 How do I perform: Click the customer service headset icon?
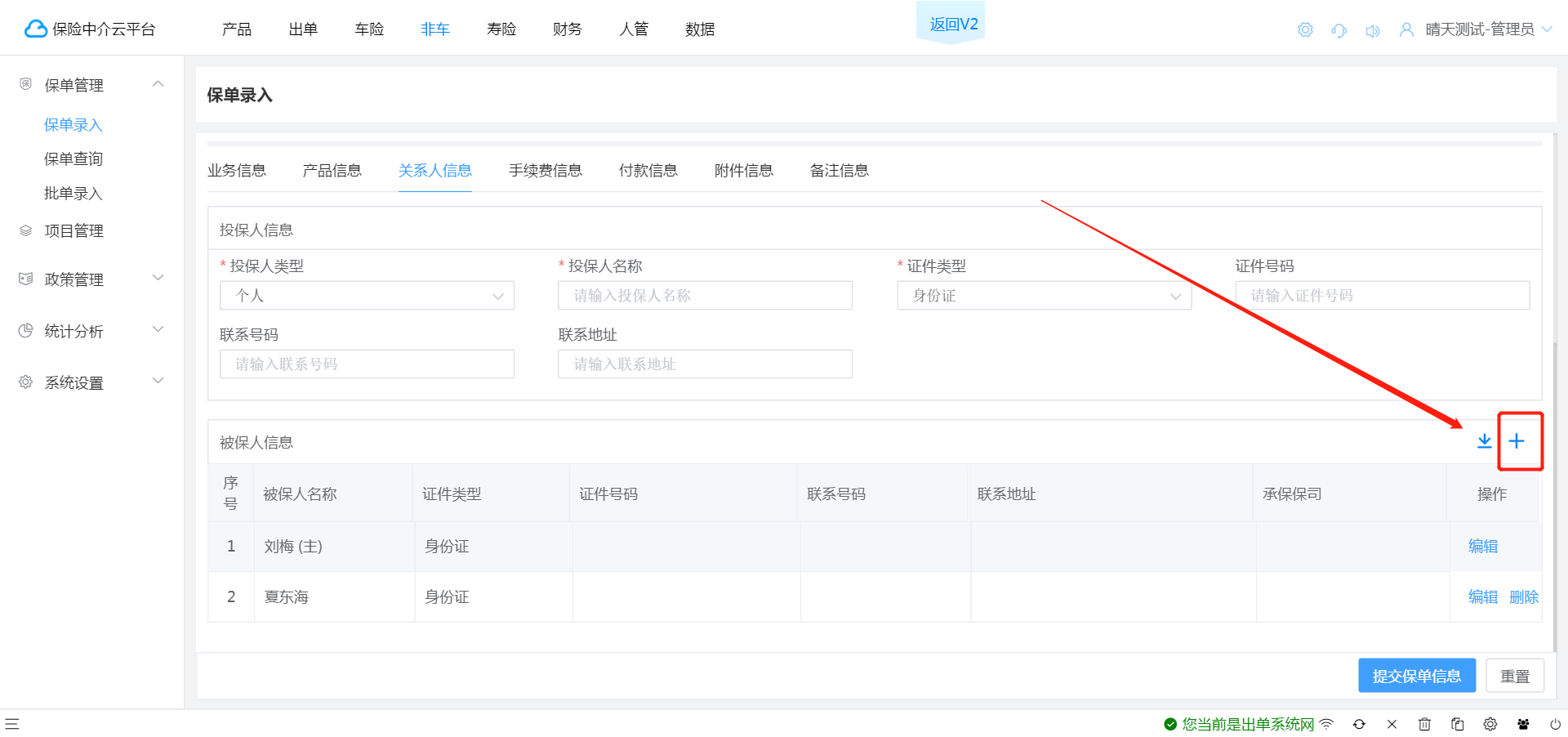pos(1339,30)
